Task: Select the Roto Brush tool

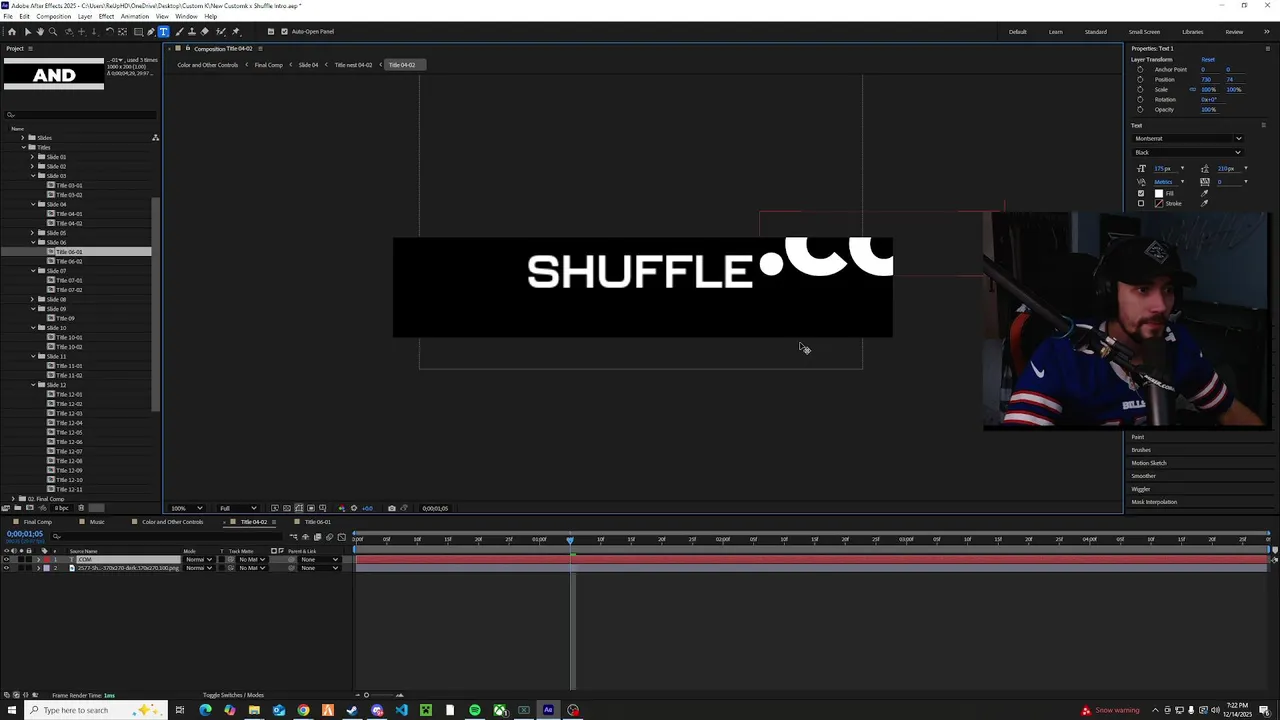Action: (222, 32)
